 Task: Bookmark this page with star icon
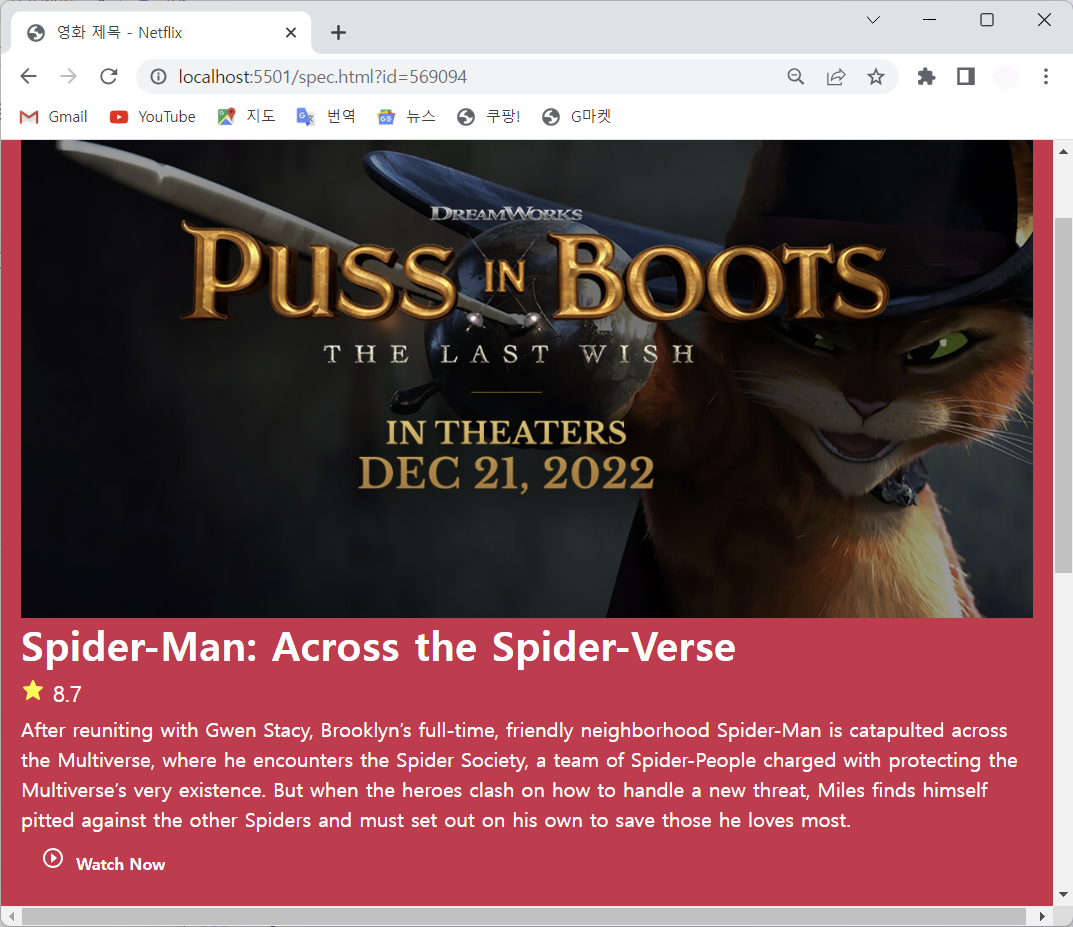click(876, 77)
